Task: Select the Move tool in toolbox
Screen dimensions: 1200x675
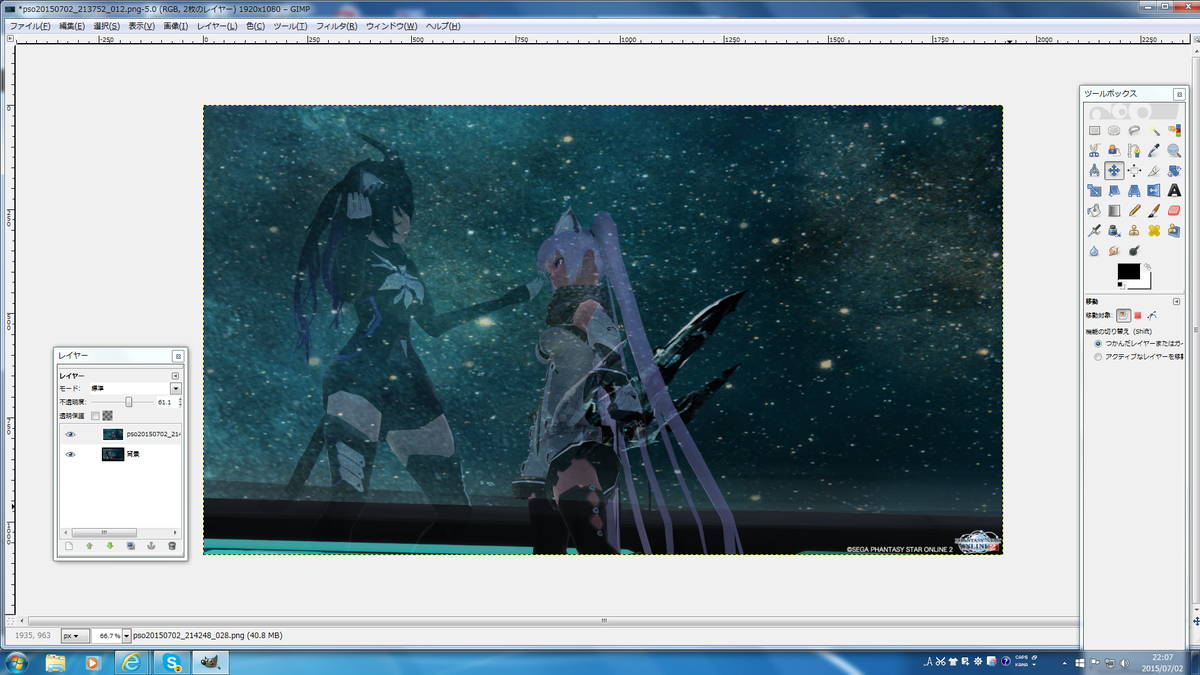Action: click(1114, 171)
